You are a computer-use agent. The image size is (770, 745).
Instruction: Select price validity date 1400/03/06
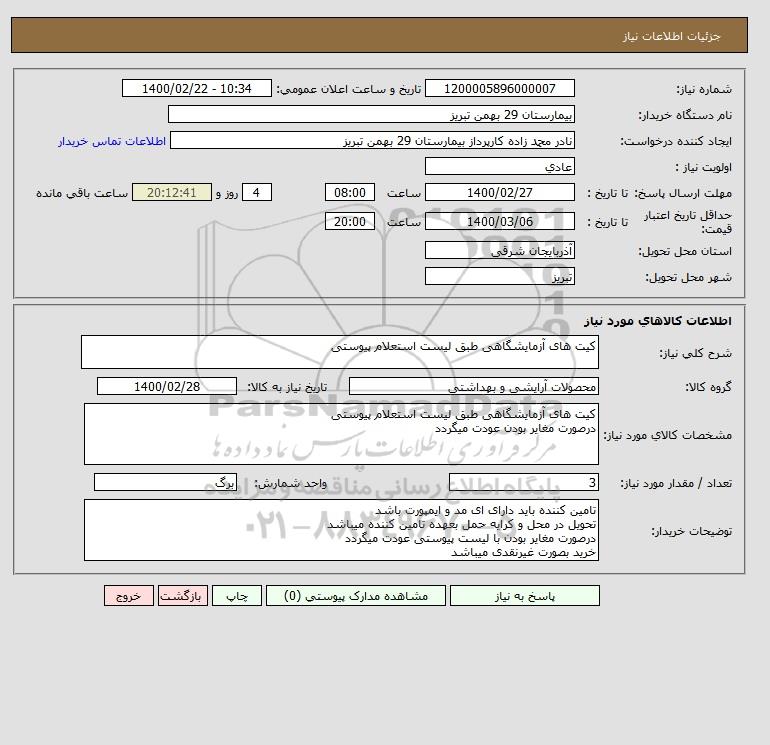coord(499,221)
